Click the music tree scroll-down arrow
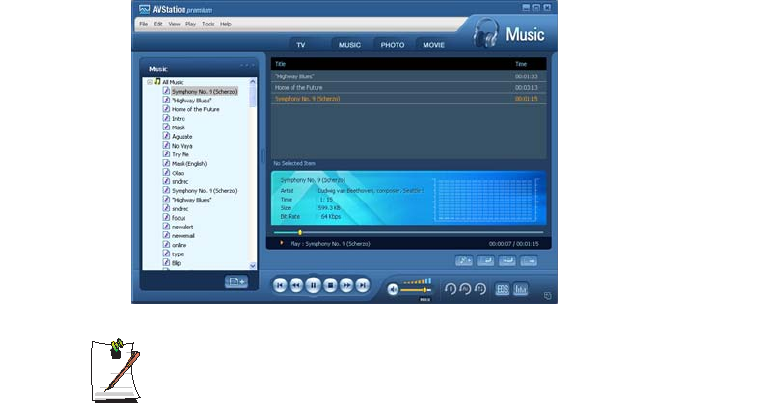Image resolution: width=782 pixels, height=407 pixels. [x=252, y=266]
